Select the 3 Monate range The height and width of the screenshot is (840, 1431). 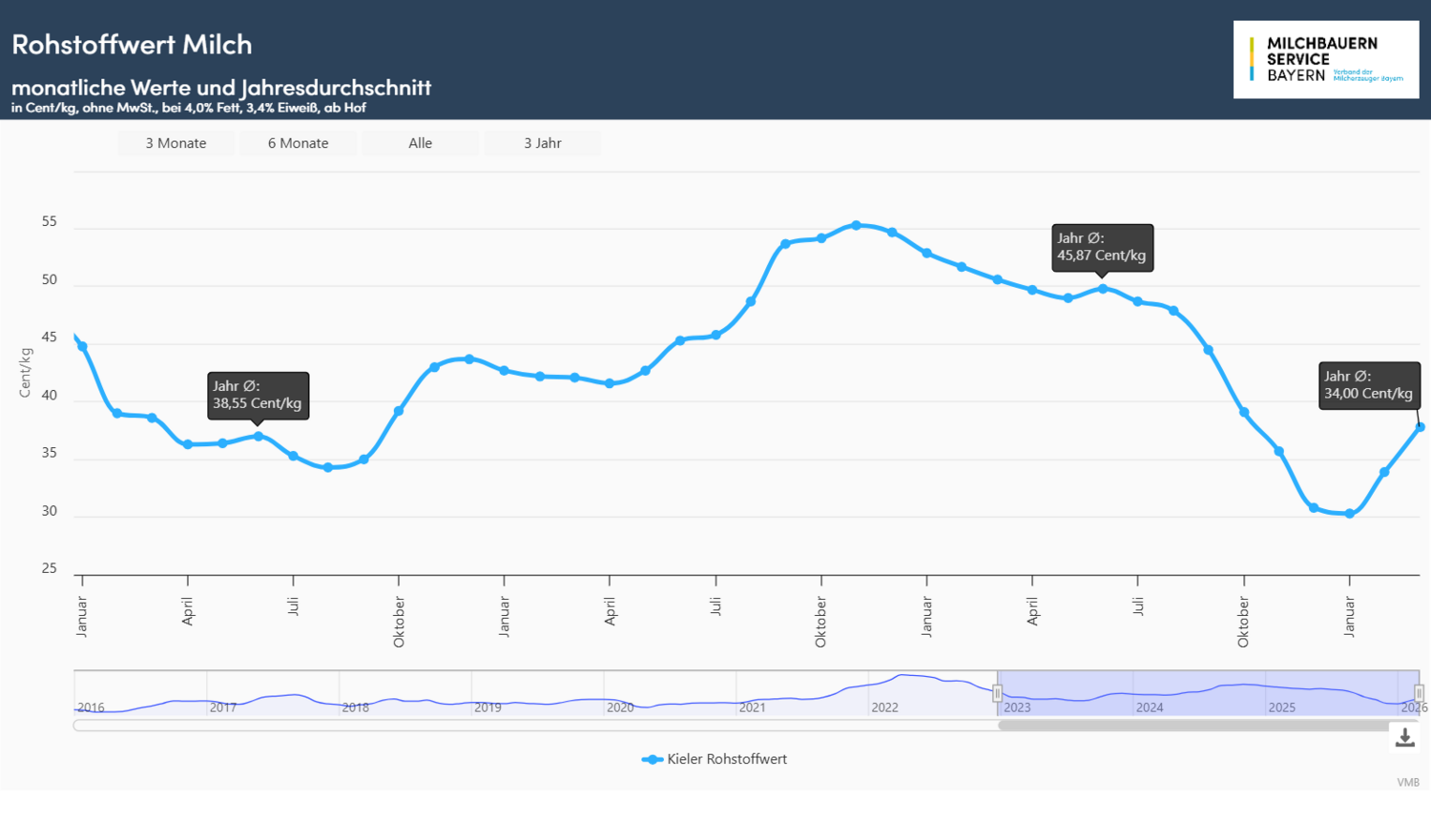pos(176,143)
